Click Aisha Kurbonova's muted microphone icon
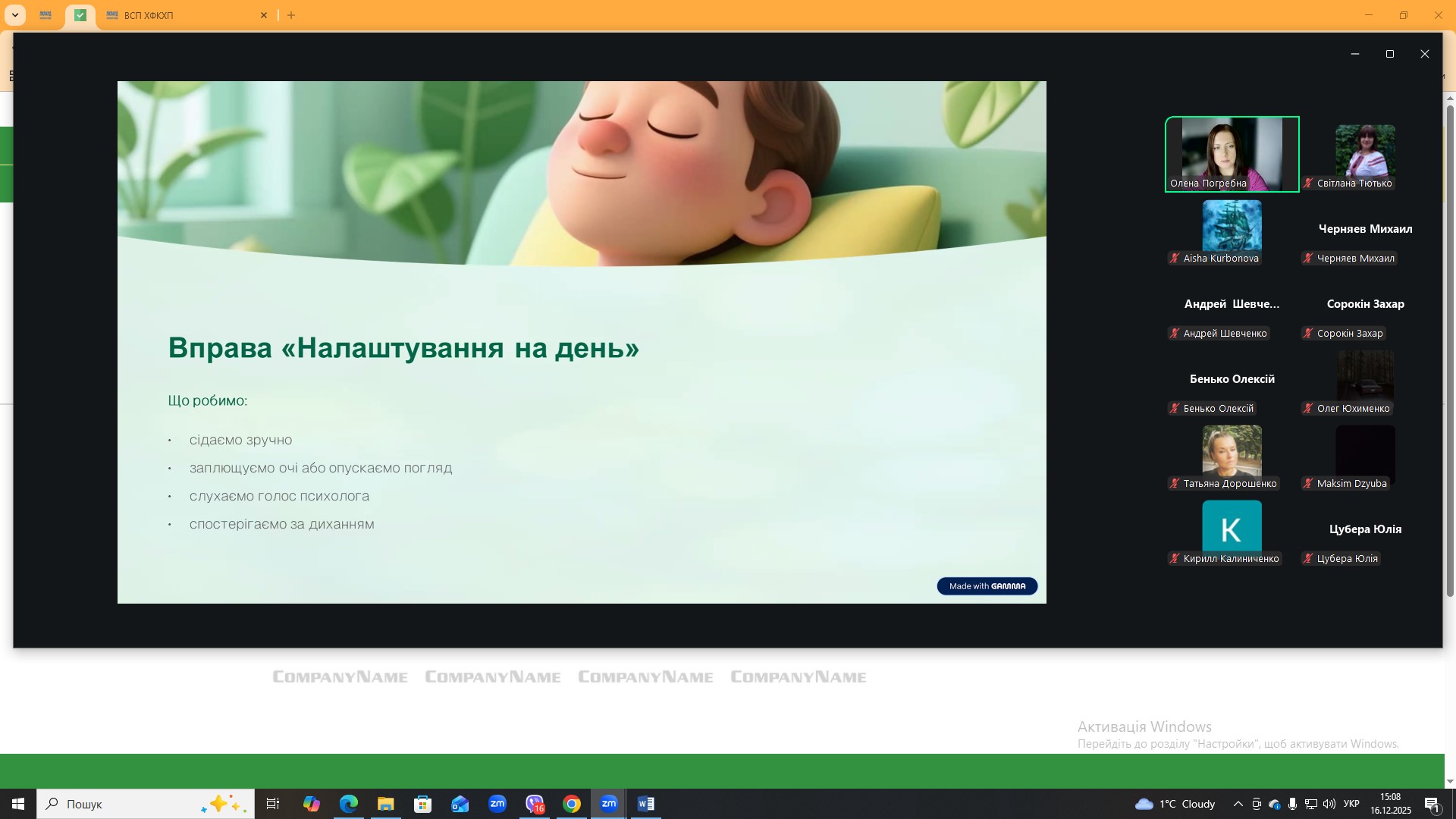This screenshot has height=819, width=1456. click(1175, 259)
